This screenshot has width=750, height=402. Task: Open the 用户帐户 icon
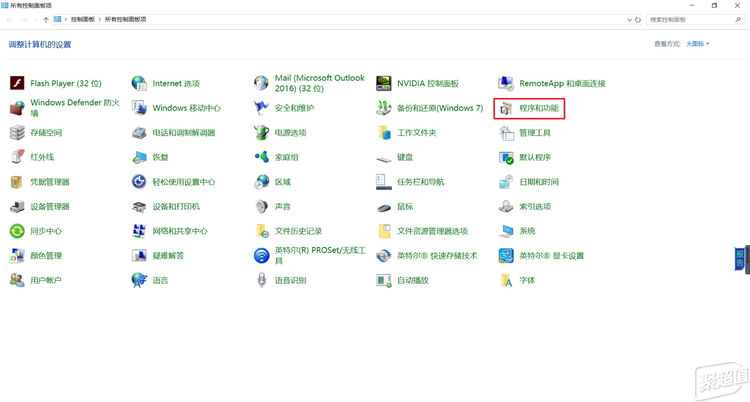[17, 281]
